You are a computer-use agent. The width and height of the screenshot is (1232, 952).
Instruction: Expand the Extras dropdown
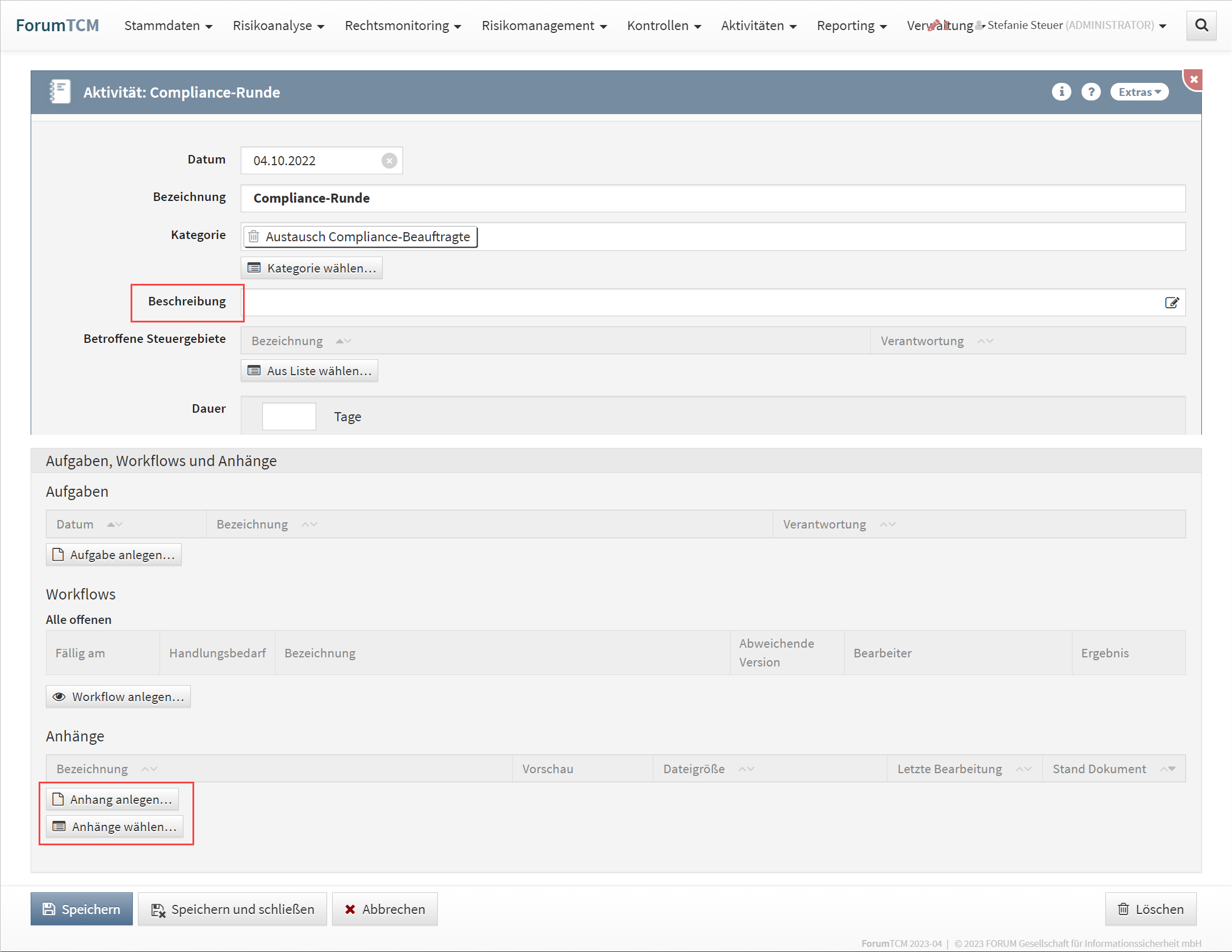point(1139,92)
